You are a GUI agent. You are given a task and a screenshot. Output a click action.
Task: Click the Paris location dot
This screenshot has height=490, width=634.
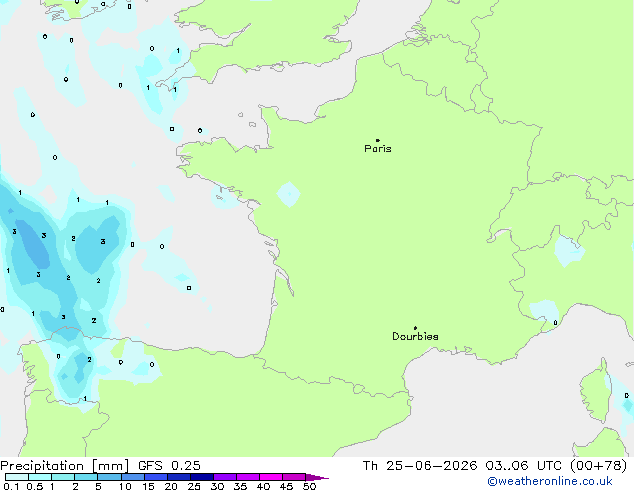pos(378,140)
